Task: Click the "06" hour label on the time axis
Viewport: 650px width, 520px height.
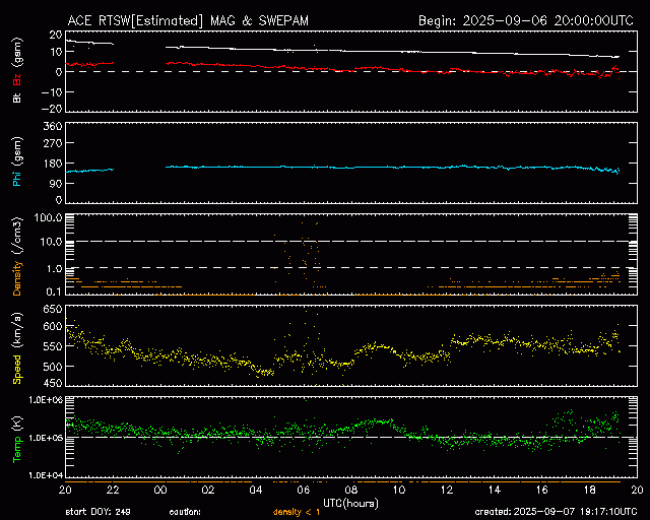Action: click(303, 490)
